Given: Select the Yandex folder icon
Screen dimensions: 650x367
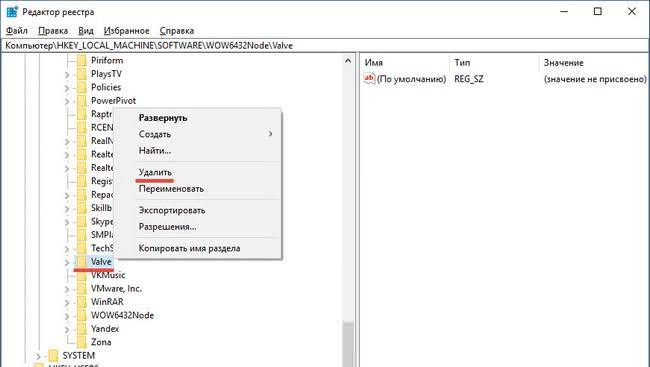Looking at the screenshot, I should coord(82,329).
